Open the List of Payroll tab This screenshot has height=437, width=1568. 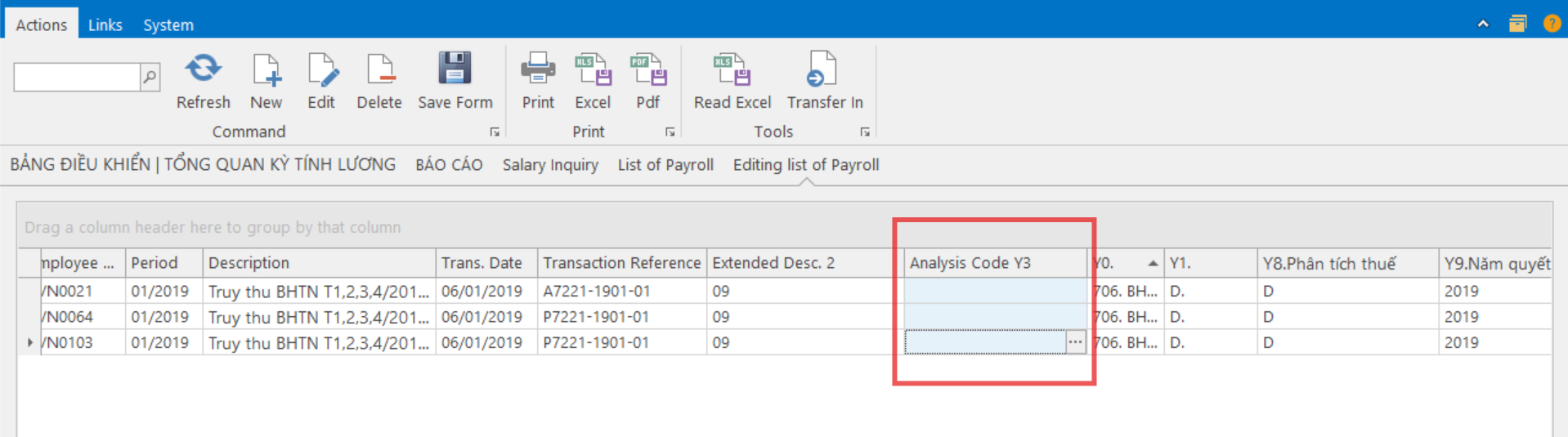tap(665, 165)
